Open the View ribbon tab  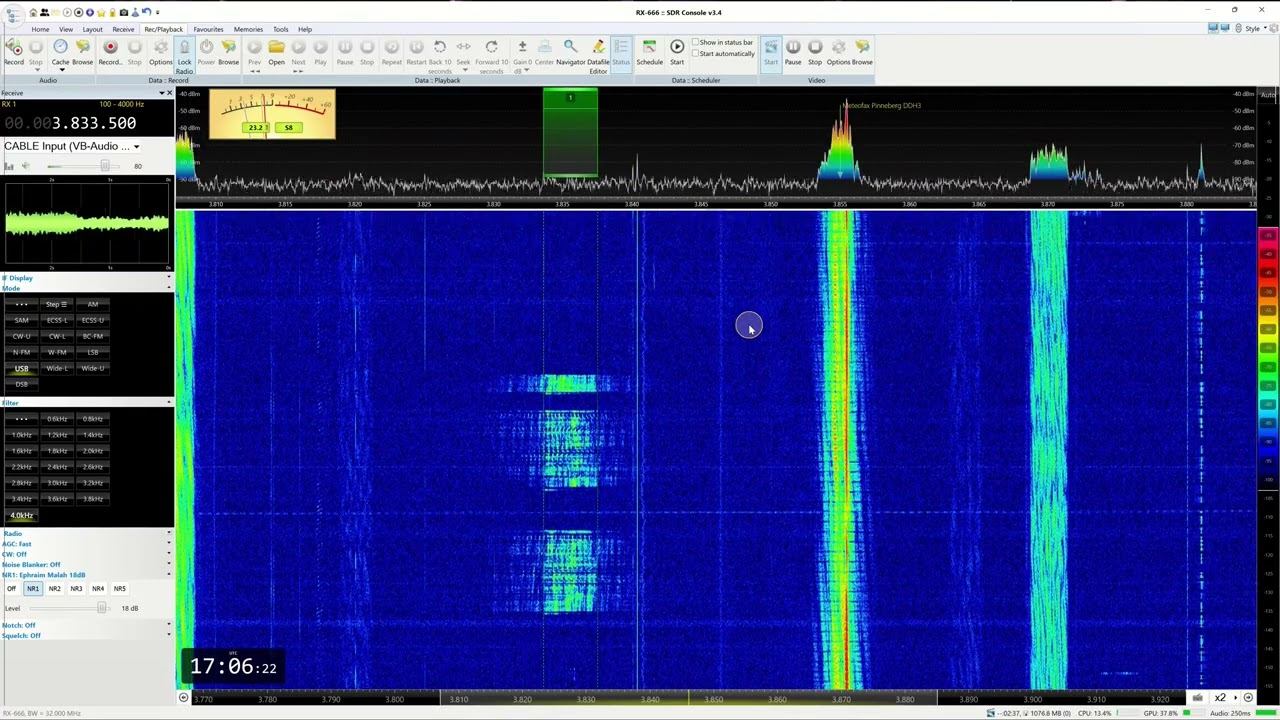pyautogui.click(x=66, y=29)
